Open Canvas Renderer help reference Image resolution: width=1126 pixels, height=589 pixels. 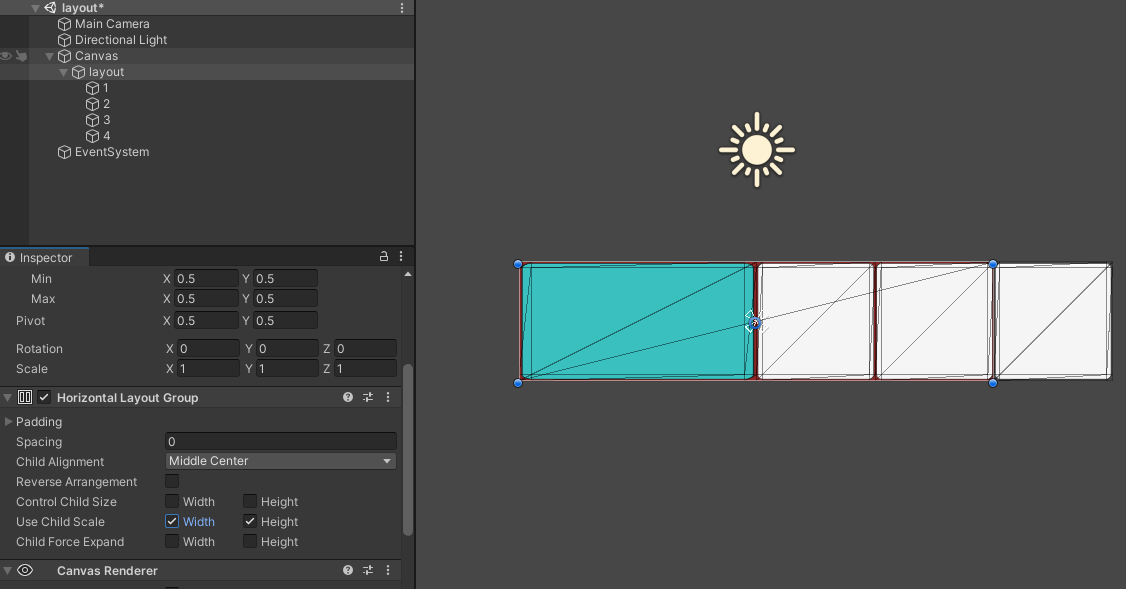[x=348, y=570]
